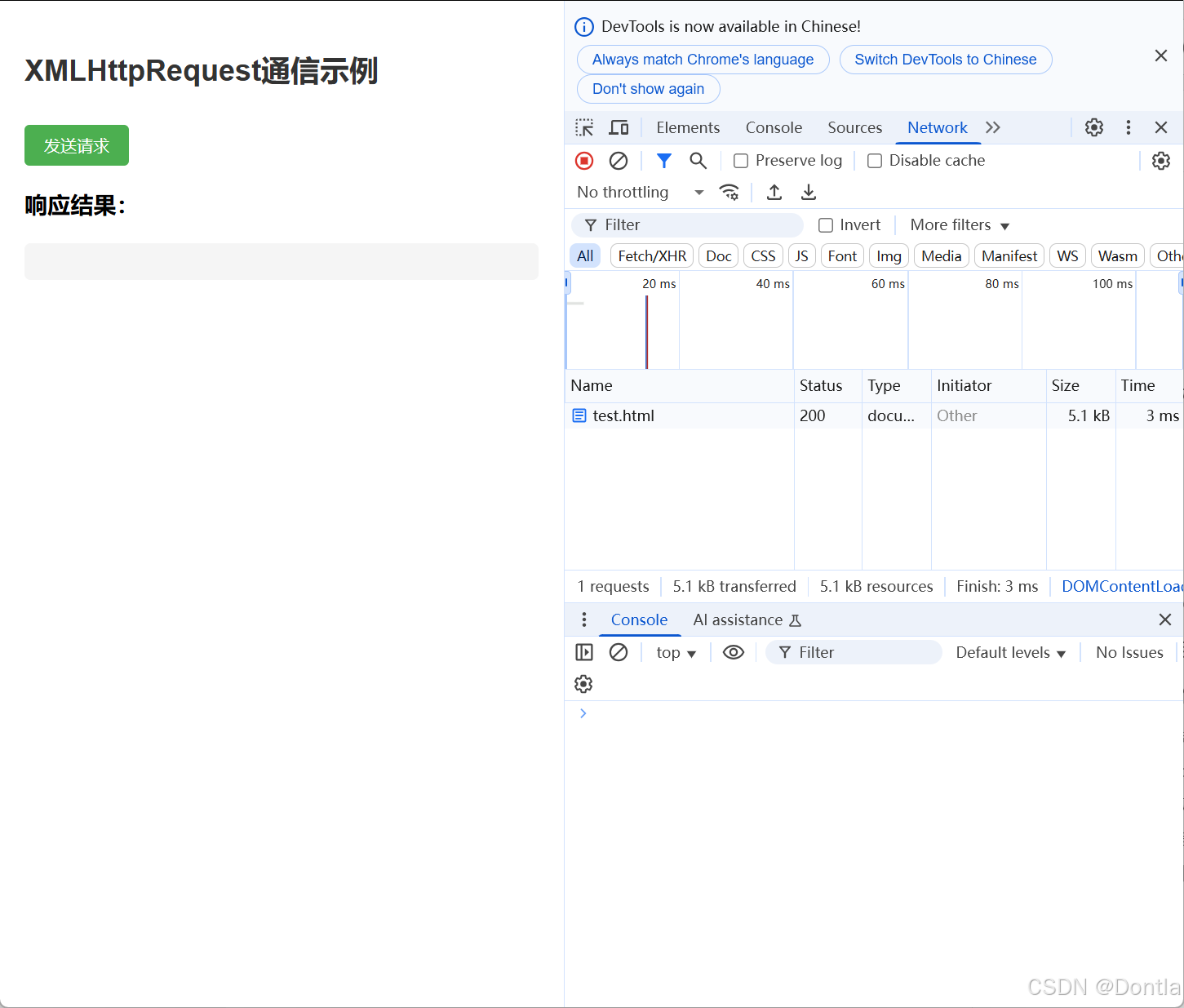Open network conditions wifi icon
This screenshot has width=1184, height=1008.
click(x=729, y=192)
